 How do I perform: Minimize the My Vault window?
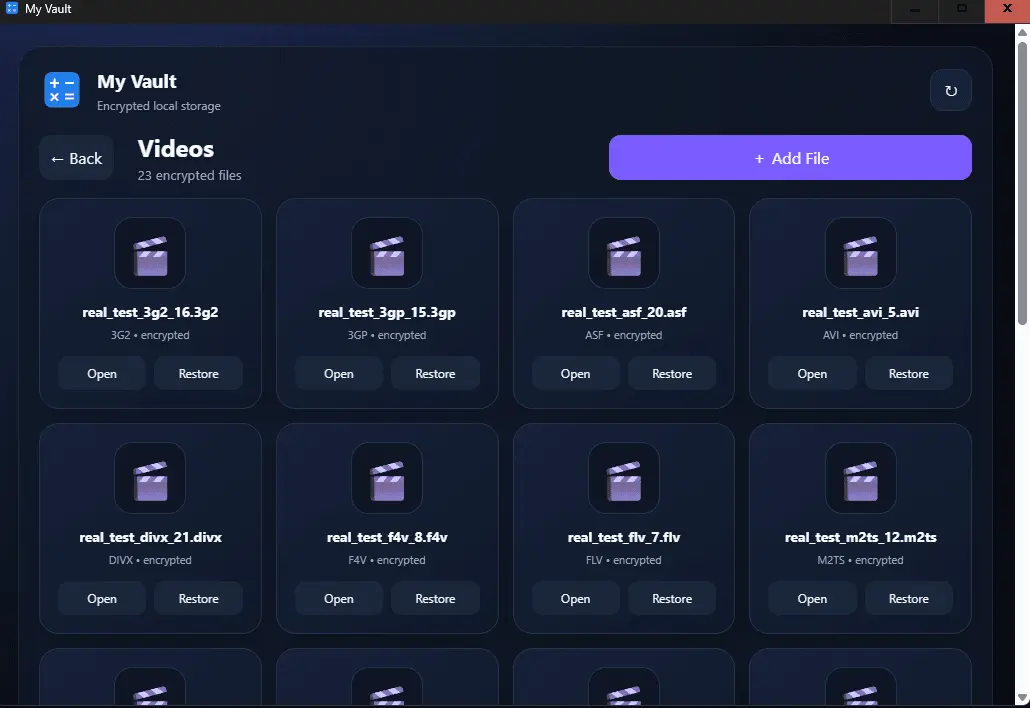click(914, 9)
